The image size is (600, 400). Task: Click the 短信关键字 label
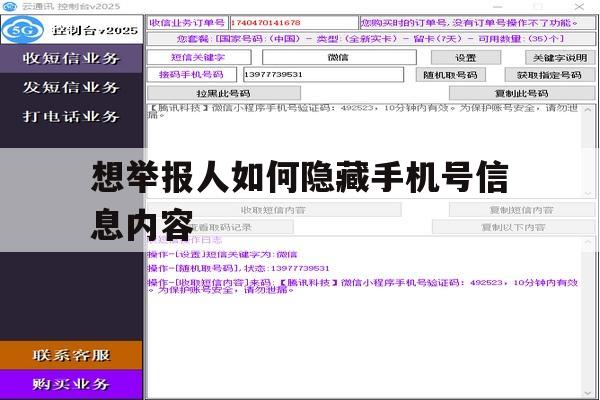click(199, 57)
